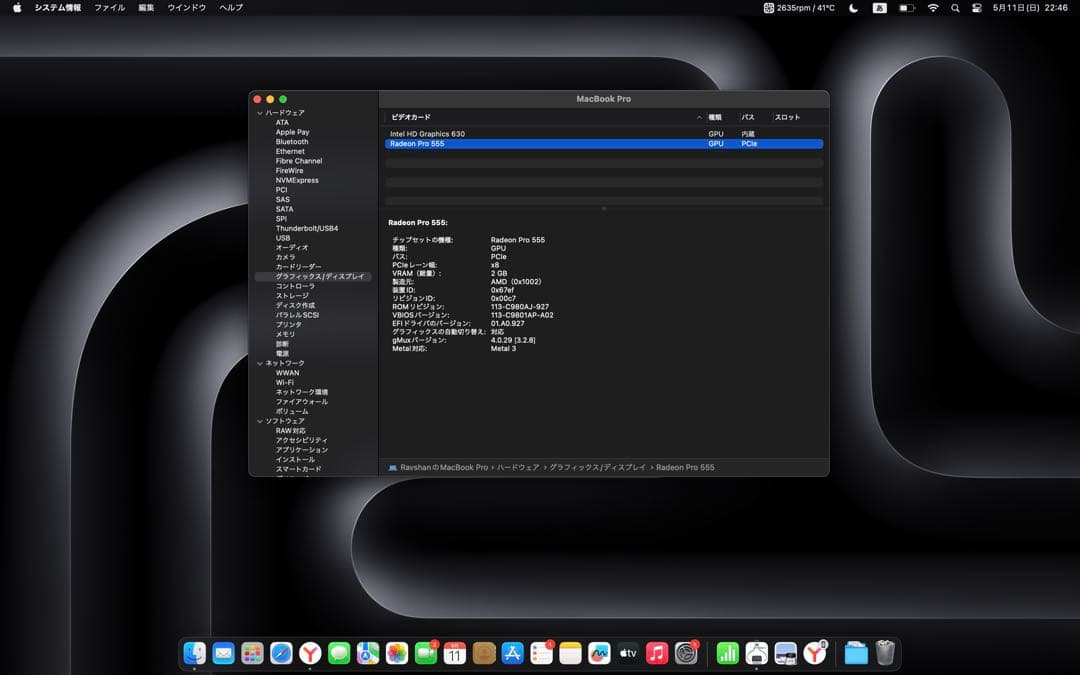Click グラフィックス/ディスプレイ in path bar

tap(597, 468)
